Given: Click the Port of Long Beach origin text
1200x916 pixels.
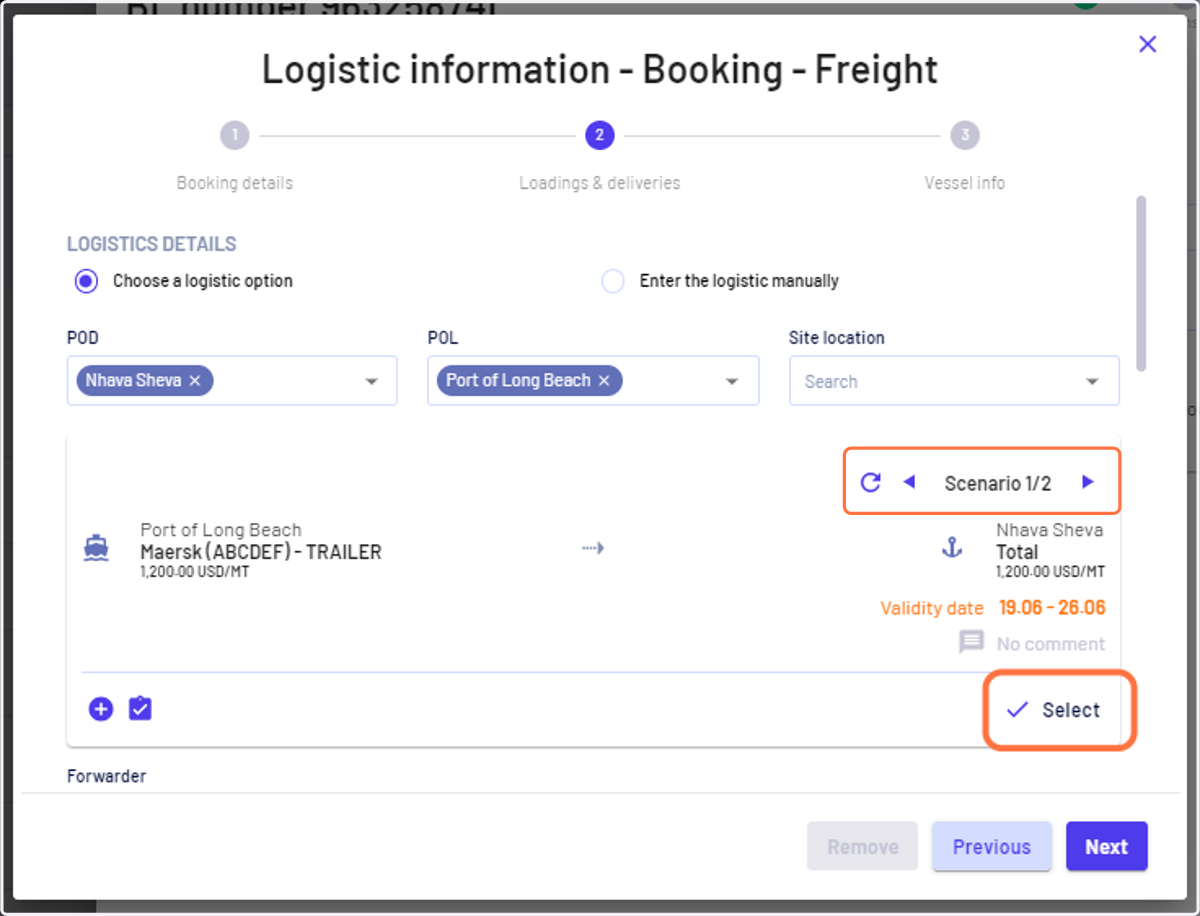Looking at the screenshot, I should 221,530.
